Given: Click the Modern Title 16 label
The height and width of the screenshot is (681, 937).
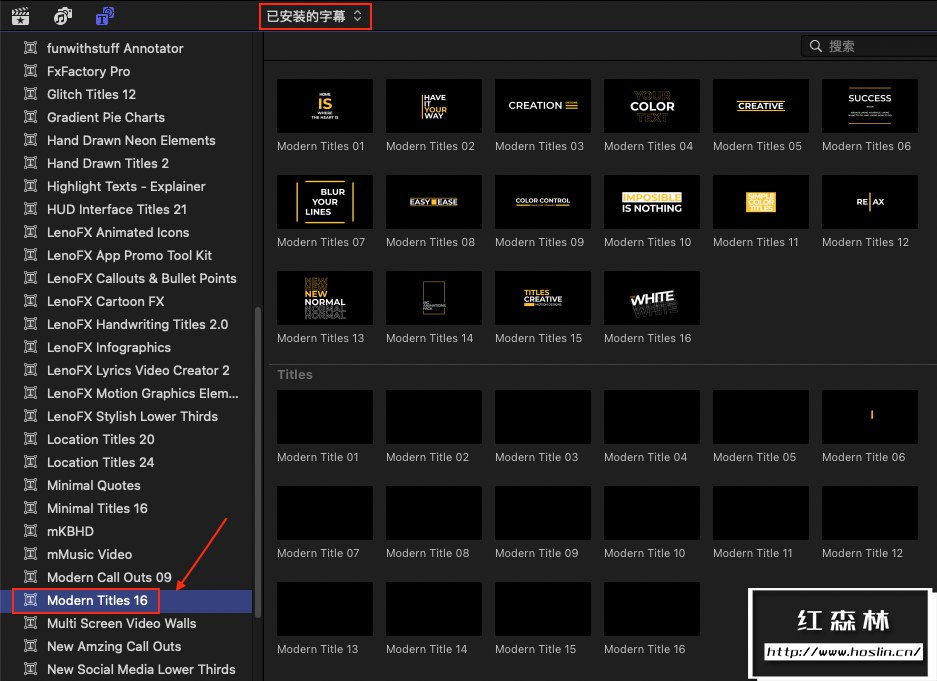Looking at the screenshot, I should pyautogui.click(x=645, y=649).
